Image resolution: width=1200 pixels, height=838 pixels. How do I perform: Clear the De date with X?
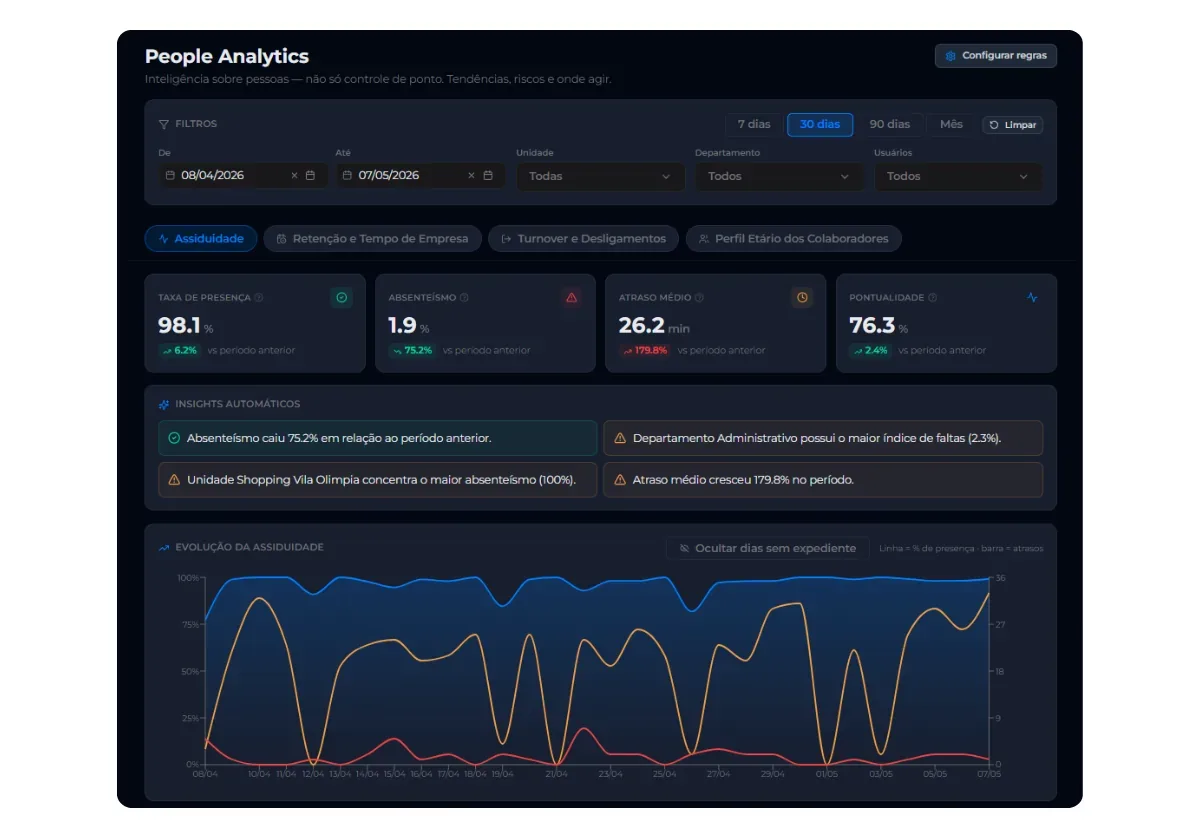pyautogui.click(x=294, y=175)
